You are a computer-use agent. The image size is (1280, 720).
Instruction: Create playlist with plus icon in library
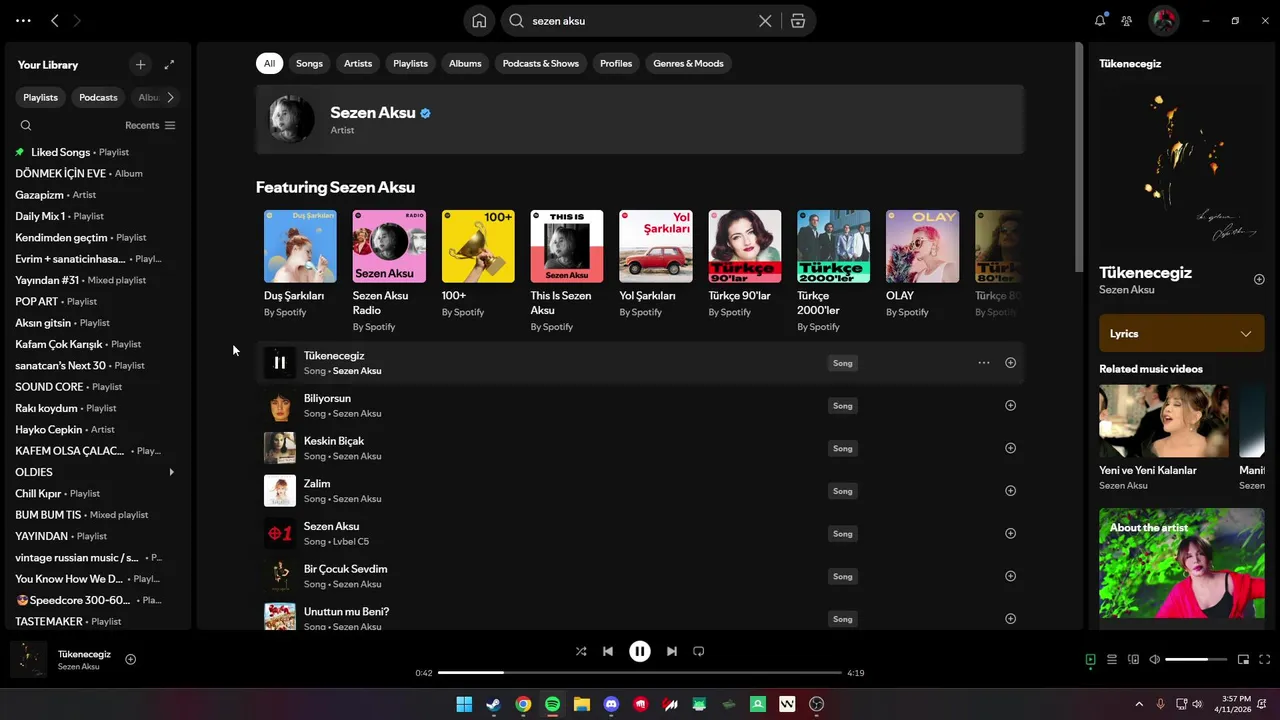(140, 65)
